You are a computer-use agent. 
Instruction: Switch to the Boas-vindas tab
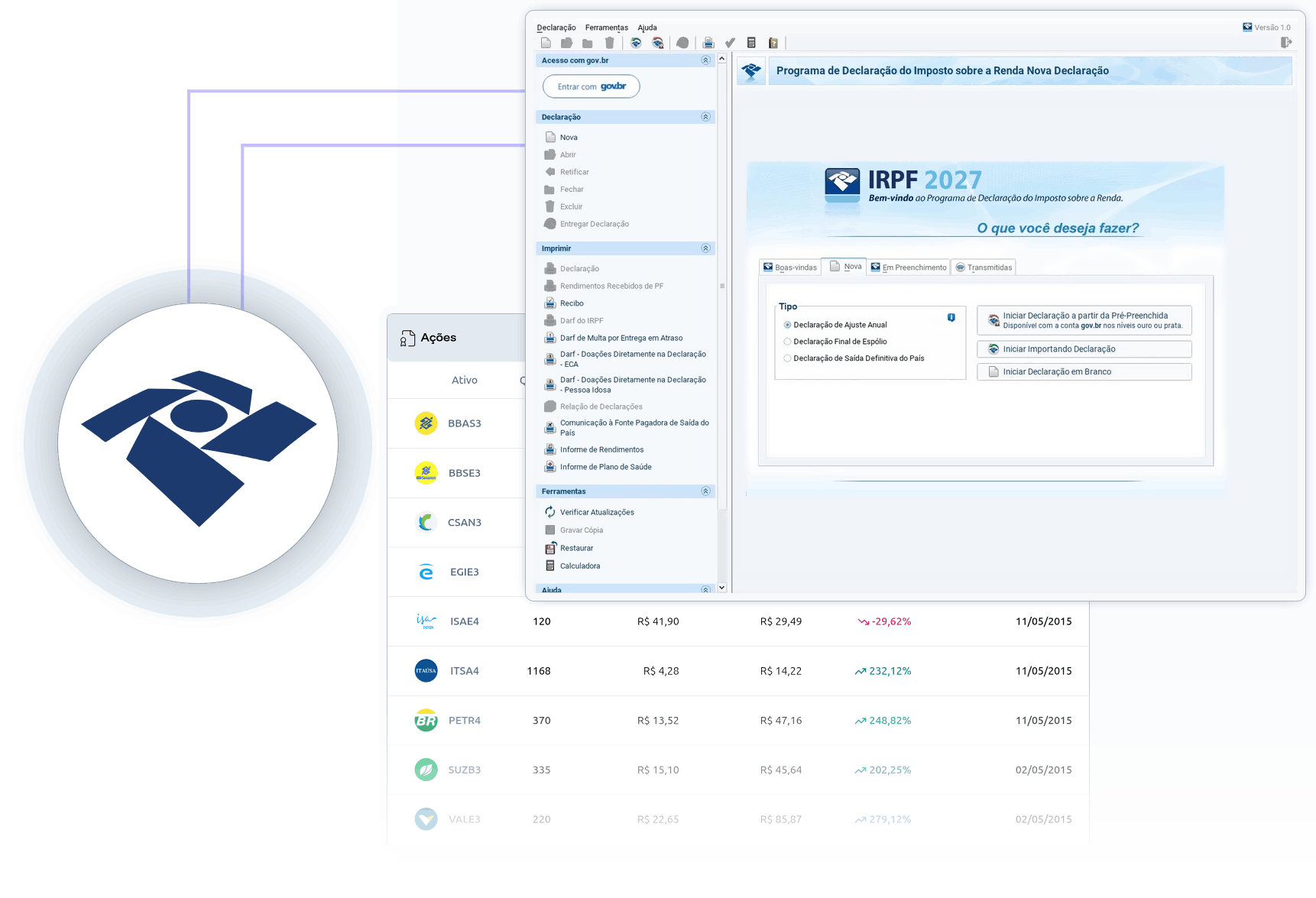pos(790,267)
